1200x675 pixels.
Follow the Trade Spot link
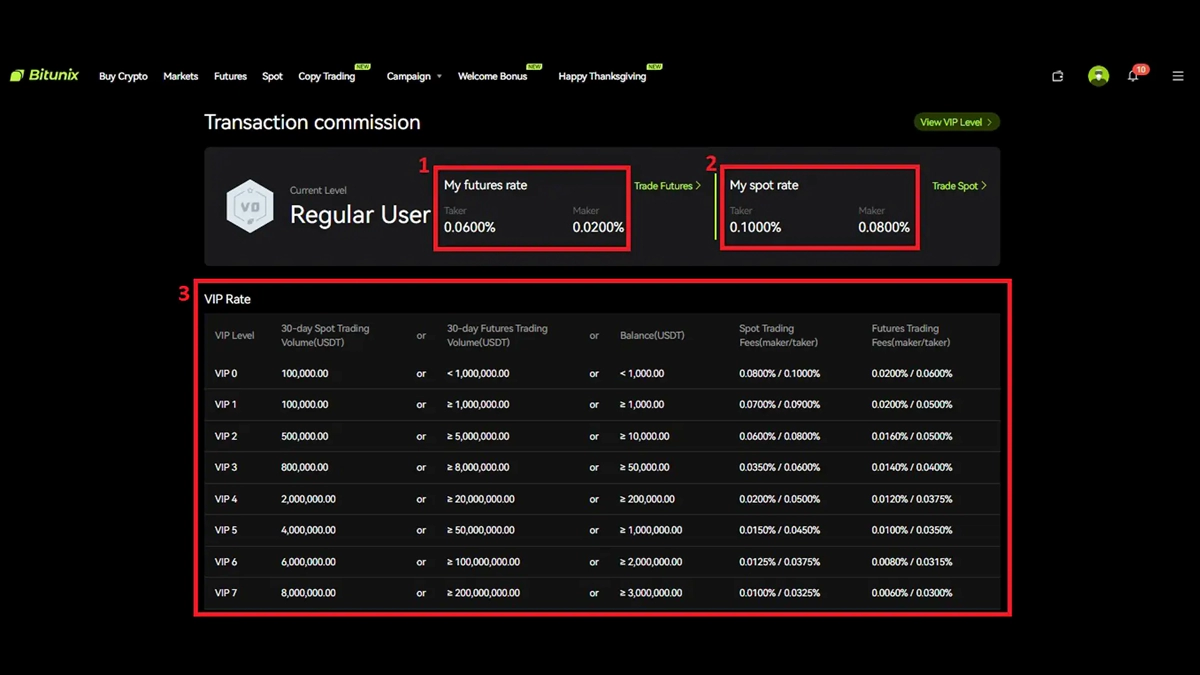coord(959,186)
